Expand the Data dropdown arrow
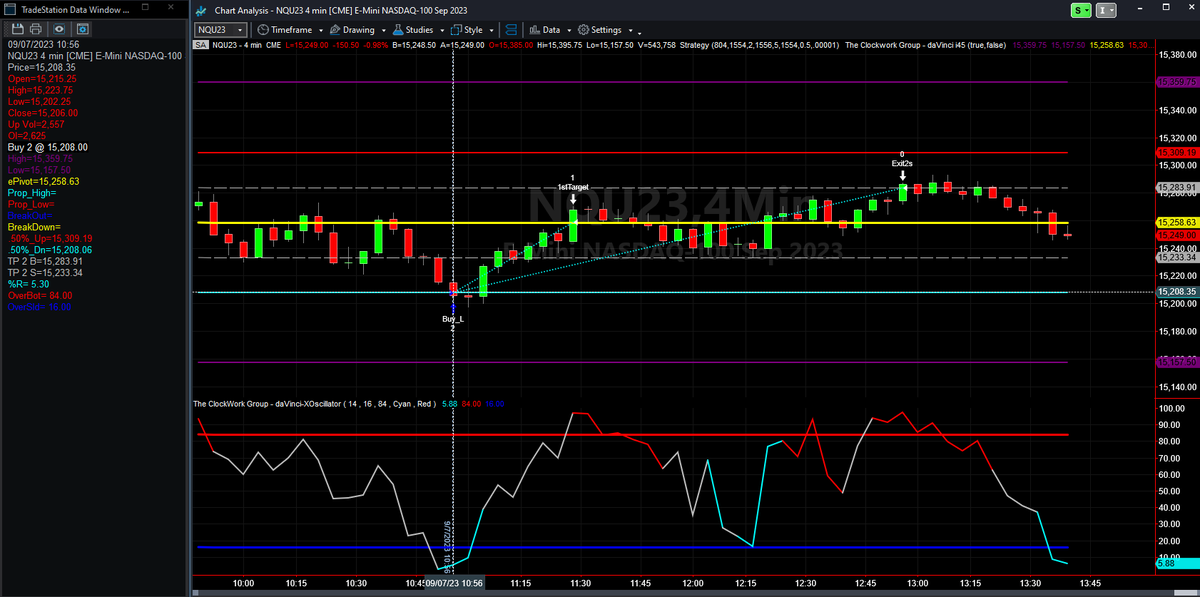This screenshot has height=597, width=1200. (568, 30)
